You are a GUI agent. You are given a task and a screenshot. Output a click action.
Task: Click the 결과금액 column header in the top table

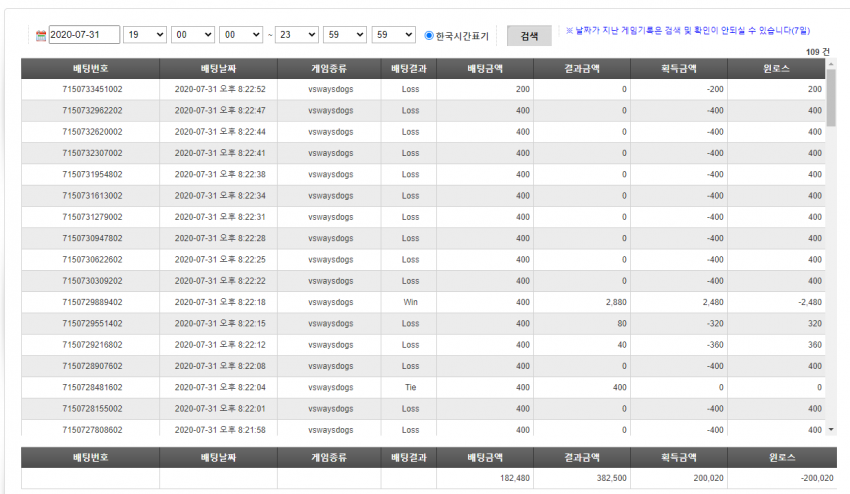[582, 69]
